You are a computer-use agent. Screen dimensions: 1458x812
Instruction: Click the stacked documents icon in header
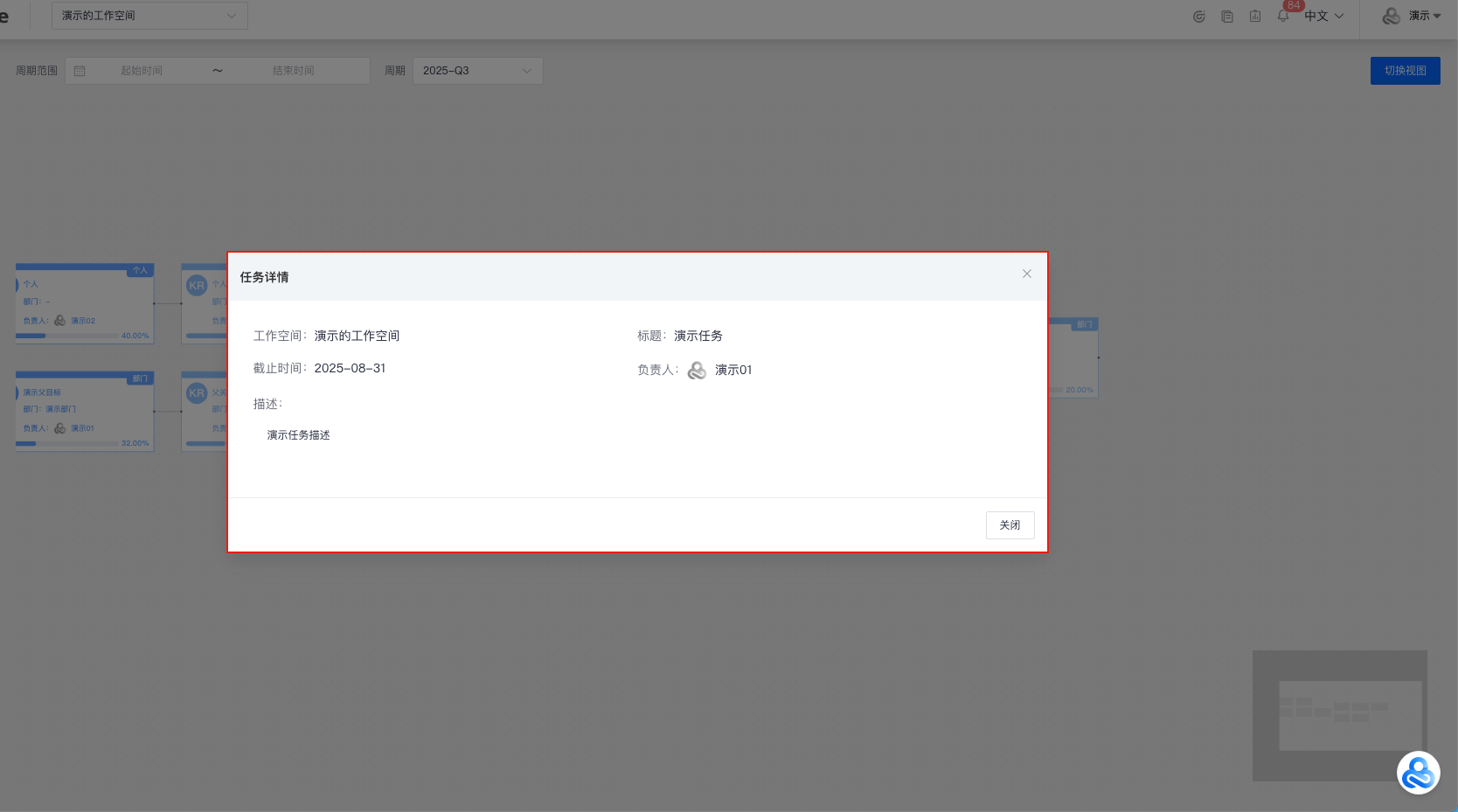click(x=1227, y=17)
